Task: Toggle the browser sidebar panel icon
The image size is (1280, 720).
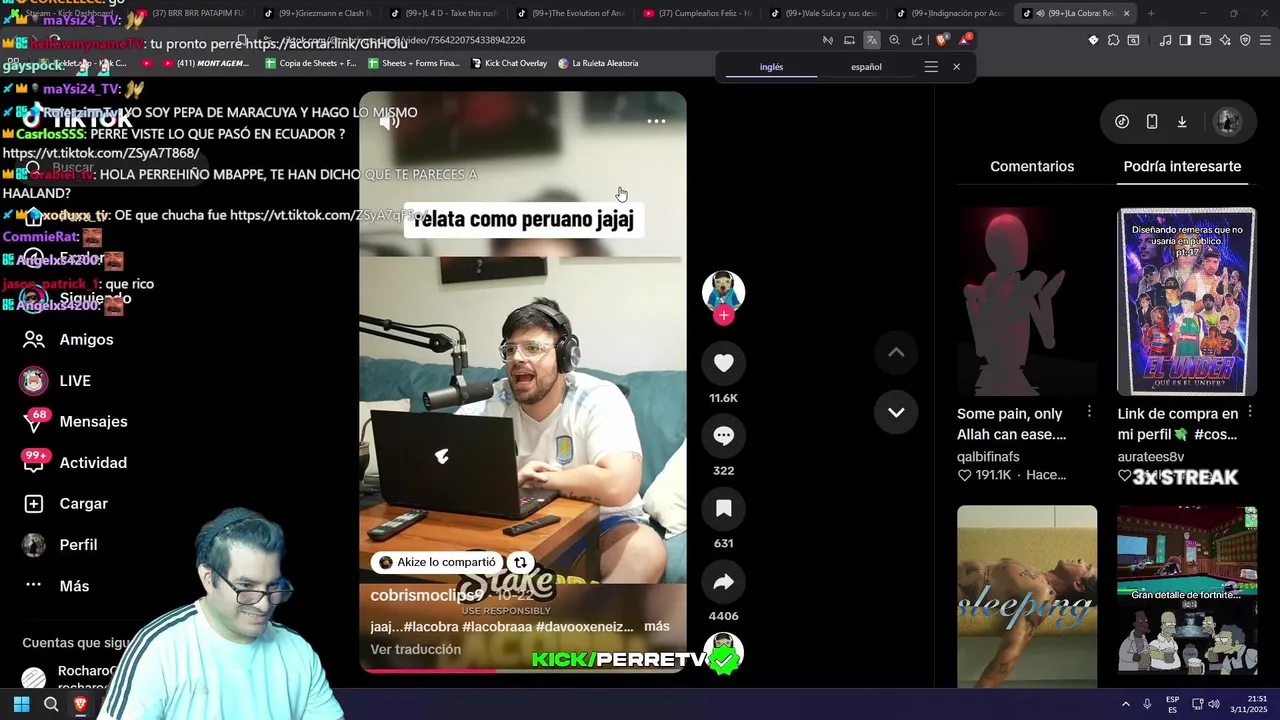Action: [1185, 40]
